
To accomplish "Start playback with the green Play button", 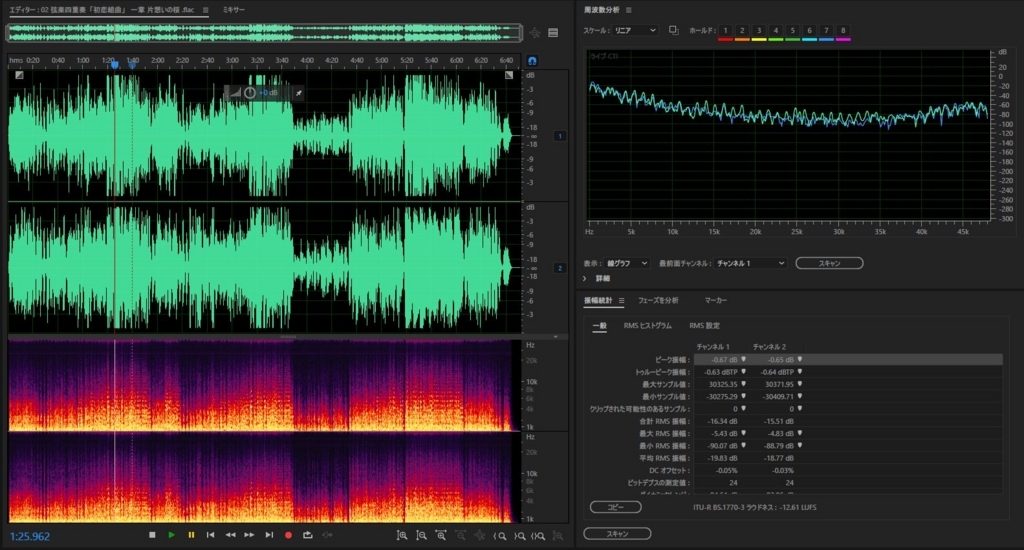I will pyautogui.click(x=172, y=535).
